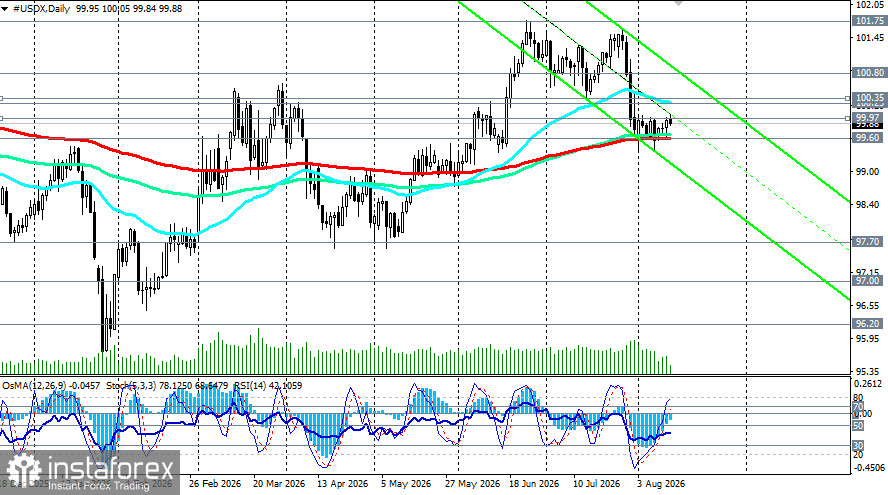The width and height of the screenshot is (888, 495).
Task: Select the 3 Aug 2026 date marker
Action: point(661,484)
